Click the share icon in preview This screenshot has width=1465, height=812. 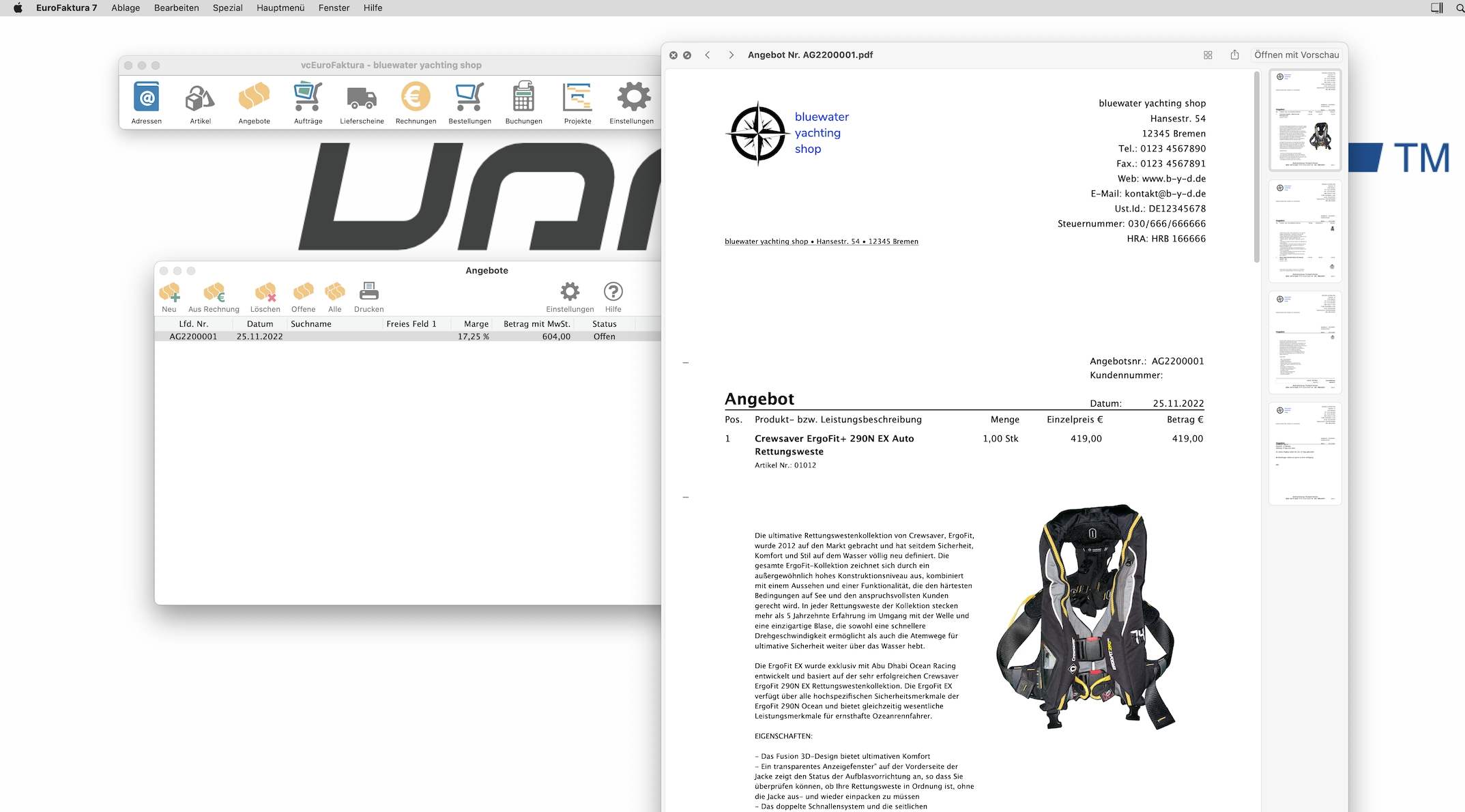point(1234,55)
